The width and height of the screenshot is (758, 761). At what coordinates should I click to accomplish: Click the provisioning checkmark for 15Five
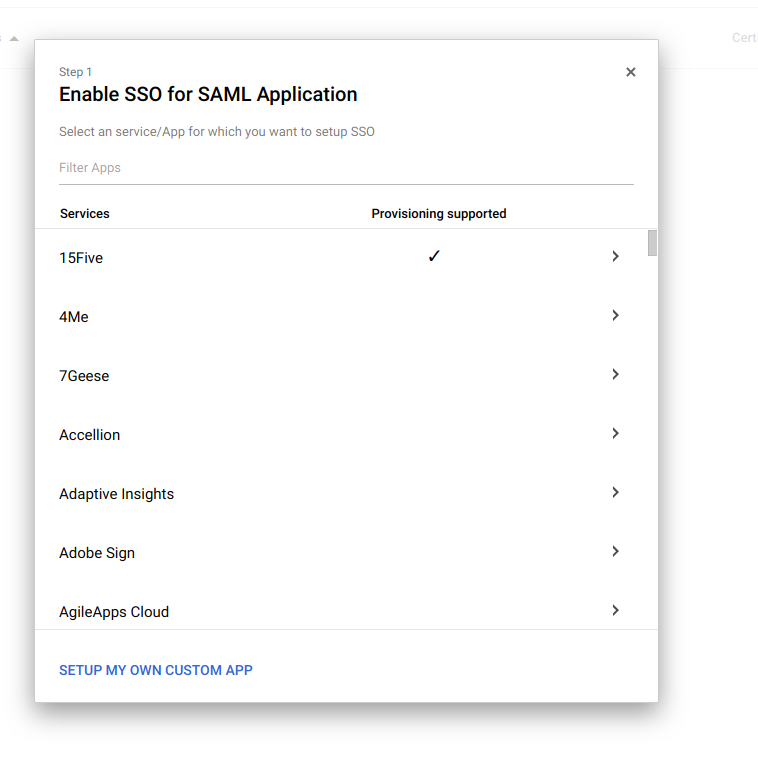pyautogui.click(x=434, y=256)
